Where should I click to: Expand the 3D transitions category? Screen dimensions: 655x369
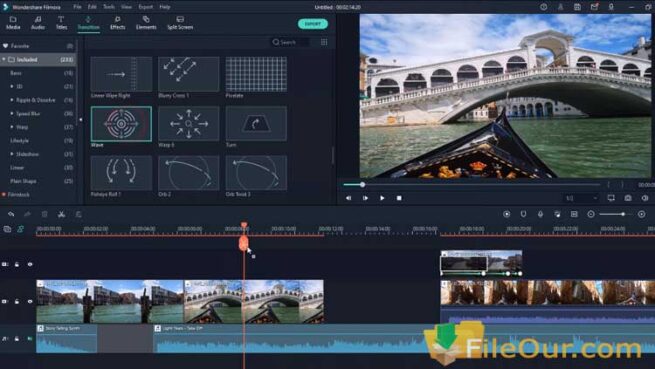tap(12, 87)
